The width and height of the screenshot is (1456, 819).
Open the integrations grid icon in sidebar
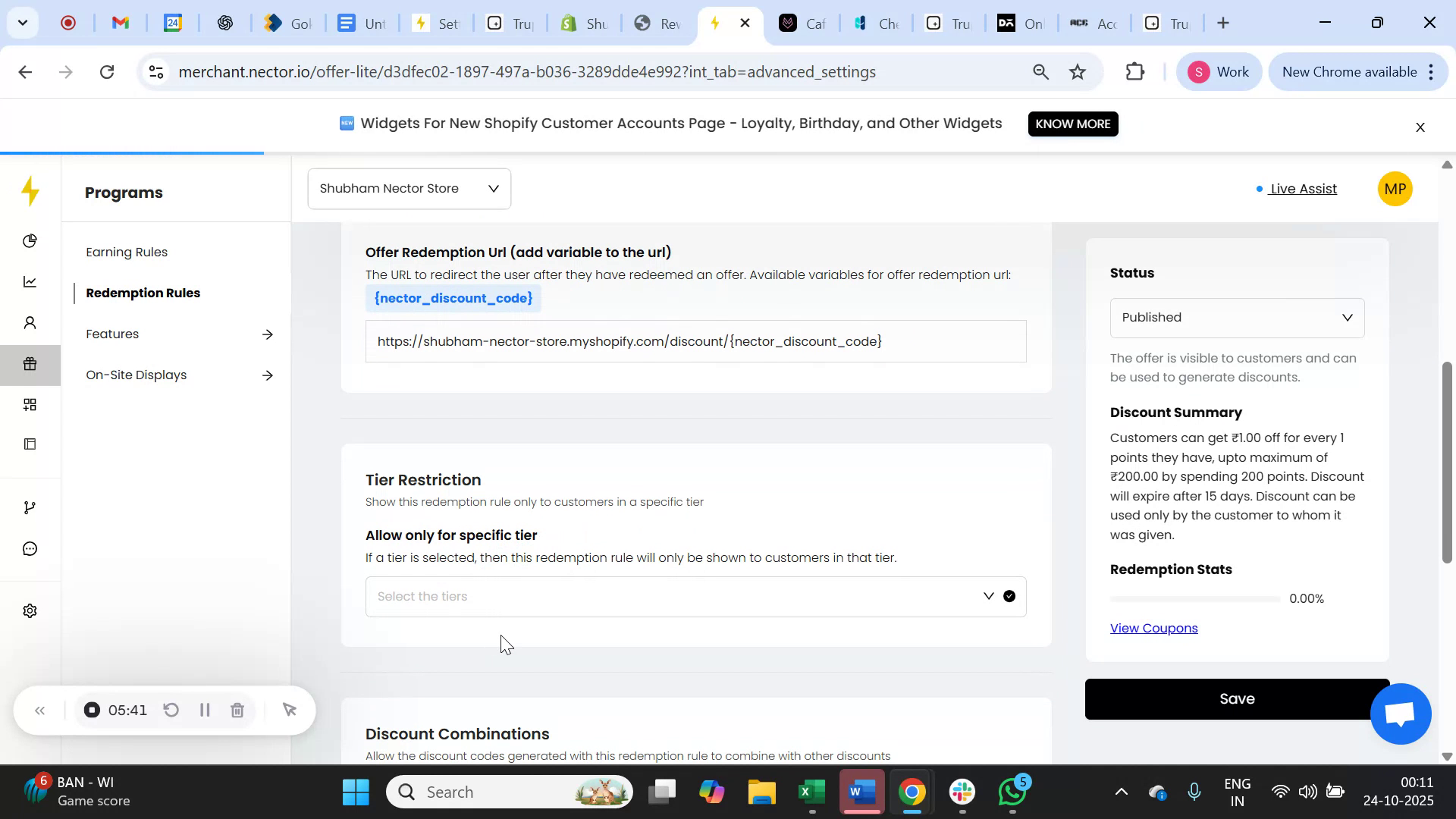pyautogui.click(x=30, y=404)
